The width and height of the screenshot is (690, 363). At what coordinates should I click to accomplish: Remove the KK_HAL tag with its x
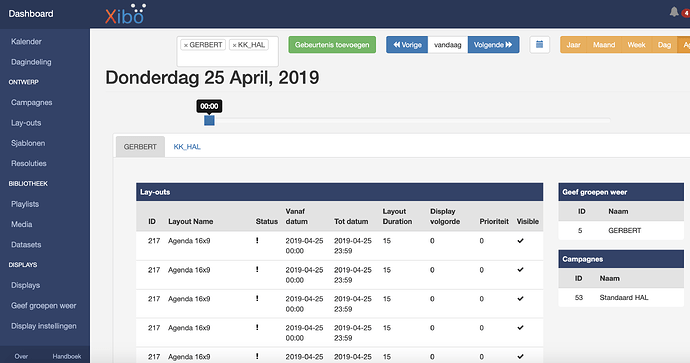pyautogui.click(x=234, y=45)
